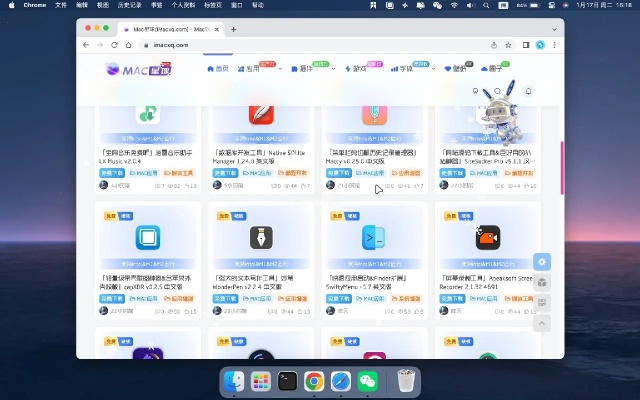Toggle the browser side panel button
The height and width of the screenshot is (400, 640).
coord(526,45)
